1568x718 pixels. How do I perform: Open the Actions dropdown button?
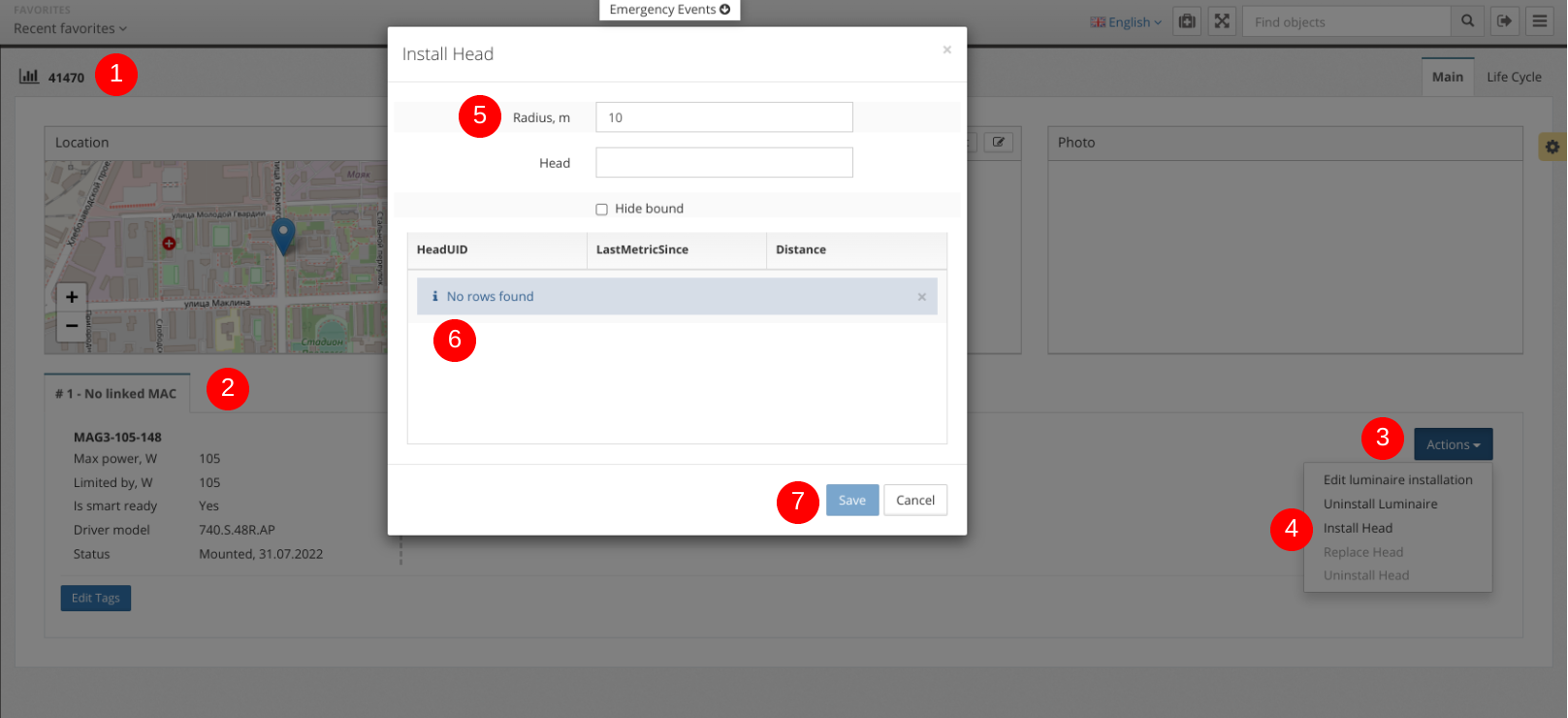tap(1452, 444)
